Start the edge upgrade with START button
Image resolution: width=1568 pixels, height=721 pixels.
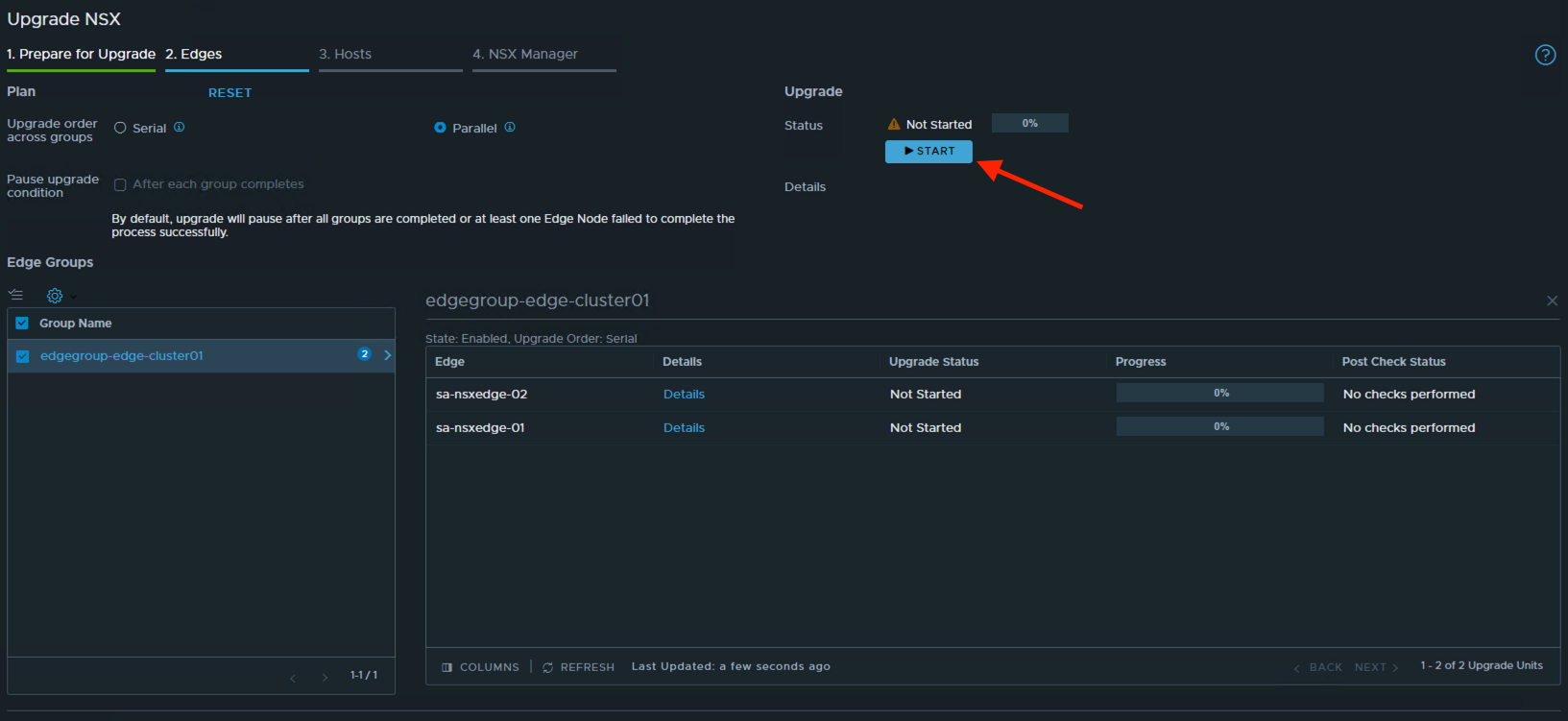pos(929,152)
